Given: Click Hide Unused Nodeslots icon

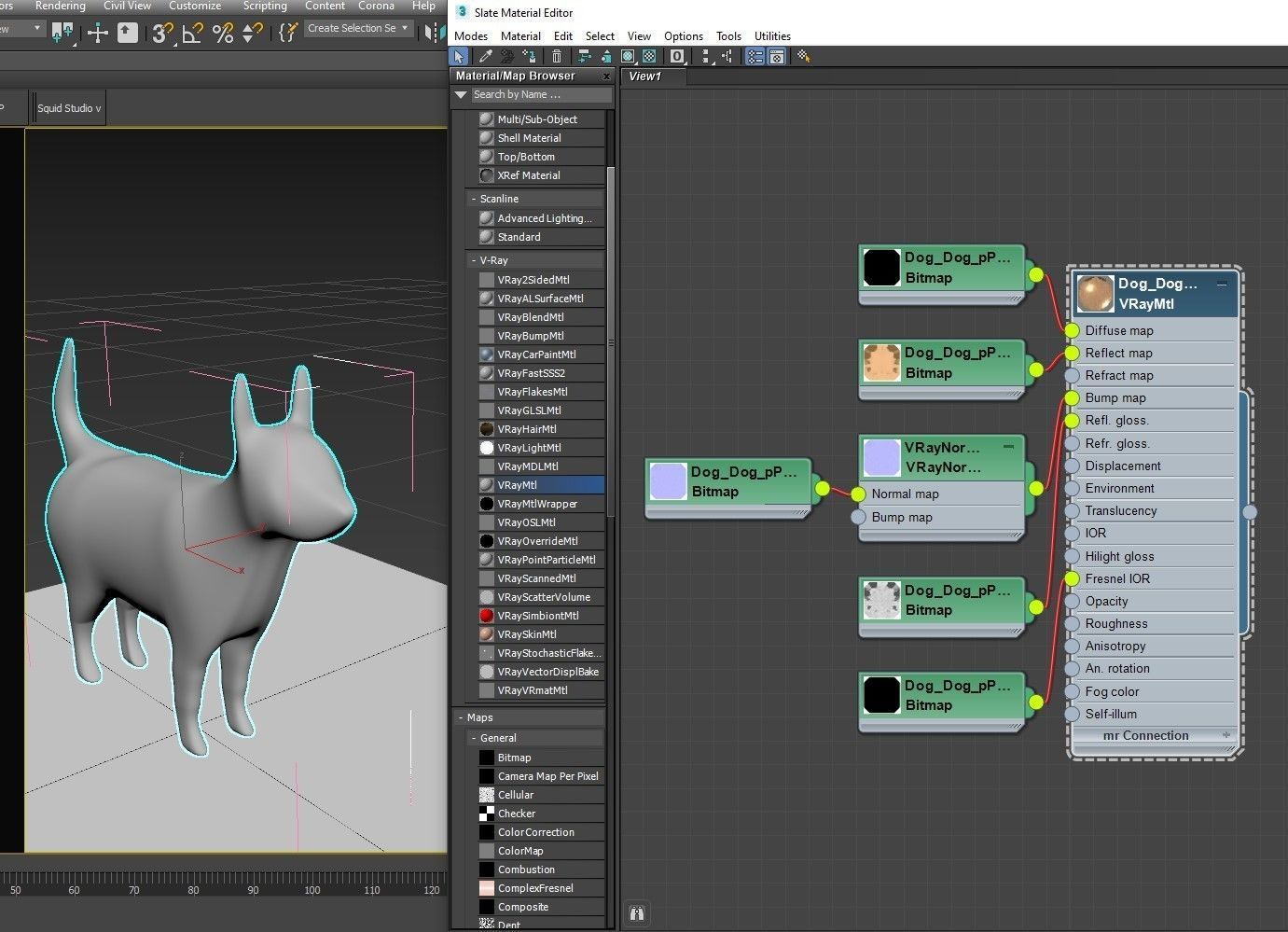Looking at the screenshot, I should pyautogui.click(x=606, y=57).
